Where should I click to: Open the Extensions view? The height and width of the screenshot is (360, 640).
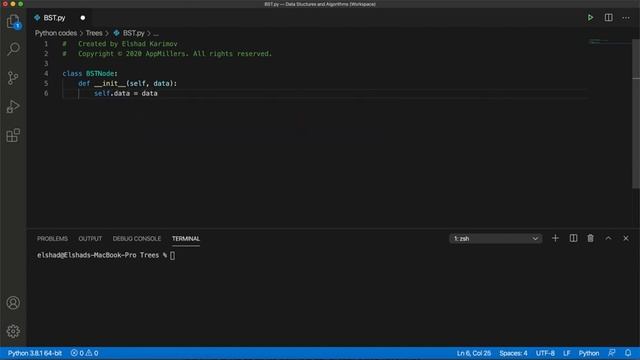click(13, 135)
